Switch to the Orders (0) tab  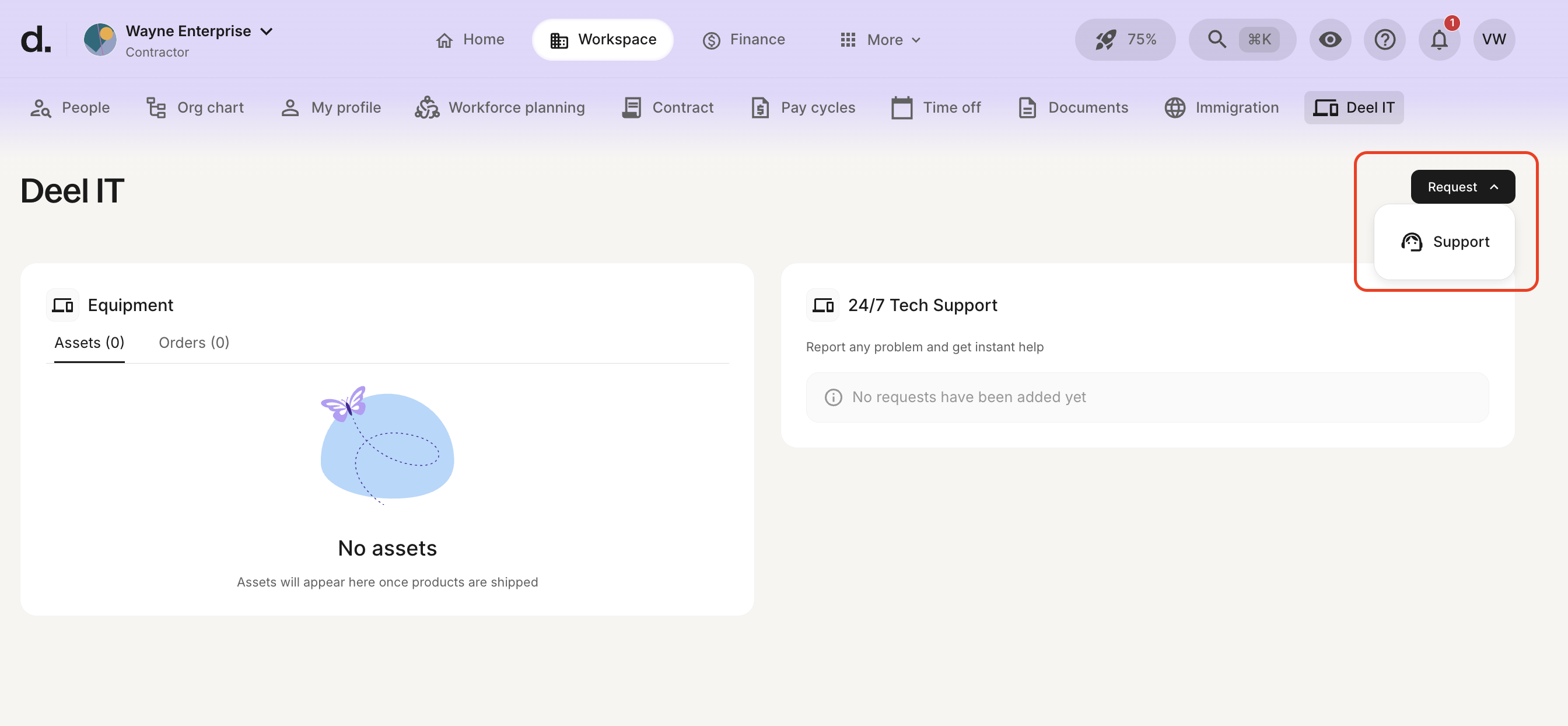pos(194,343)
